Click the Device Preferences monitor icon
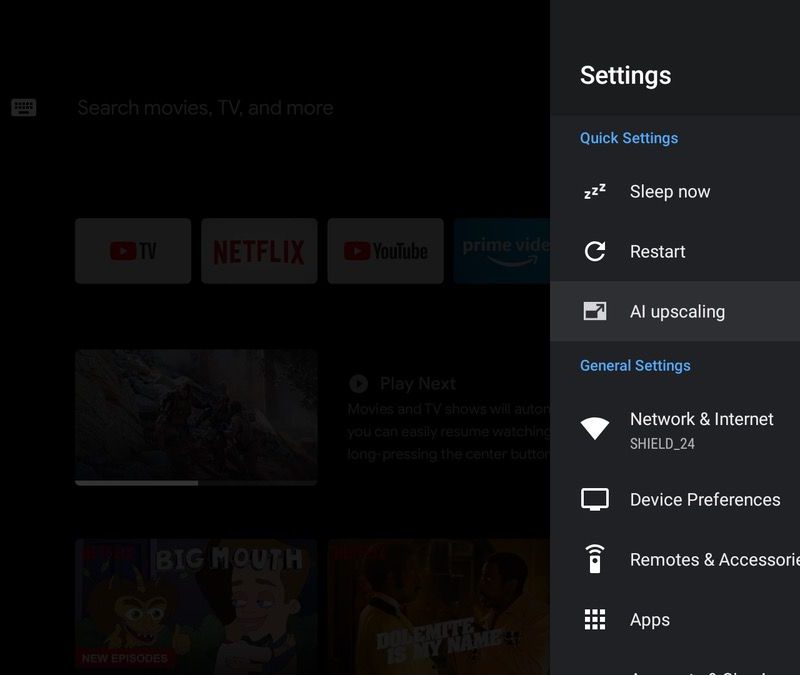Viewport: 800px width, 675px height. click(x=595, y=499)
